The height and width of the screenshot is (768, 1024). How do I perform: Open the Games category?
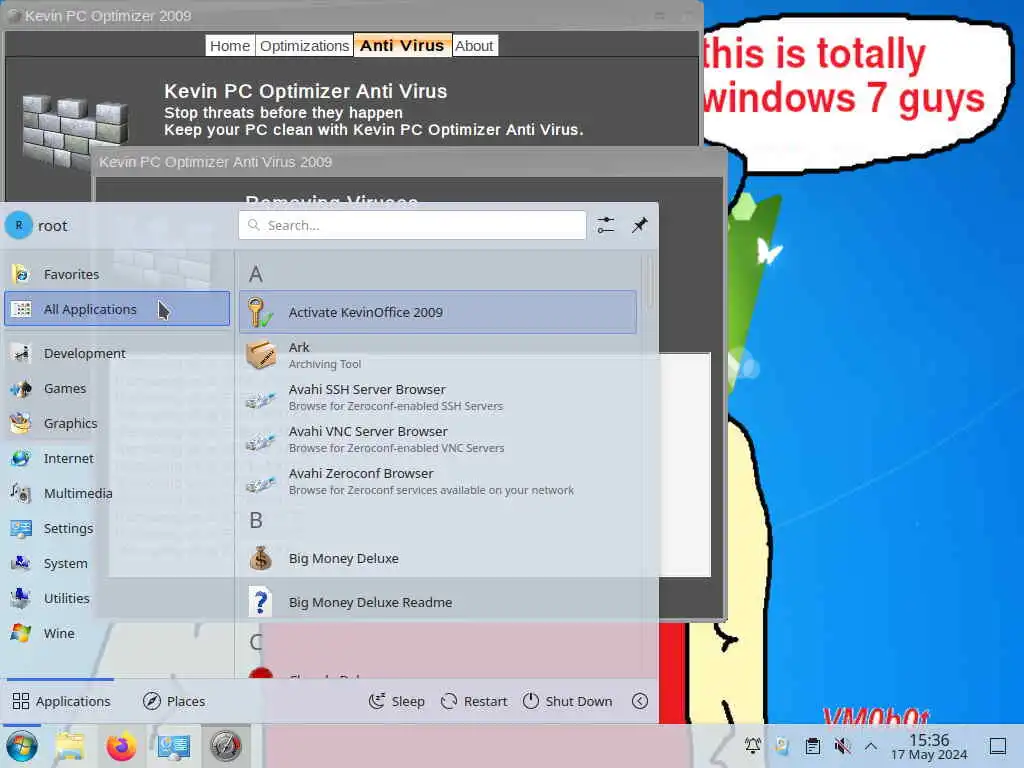(x=117, y=389)
